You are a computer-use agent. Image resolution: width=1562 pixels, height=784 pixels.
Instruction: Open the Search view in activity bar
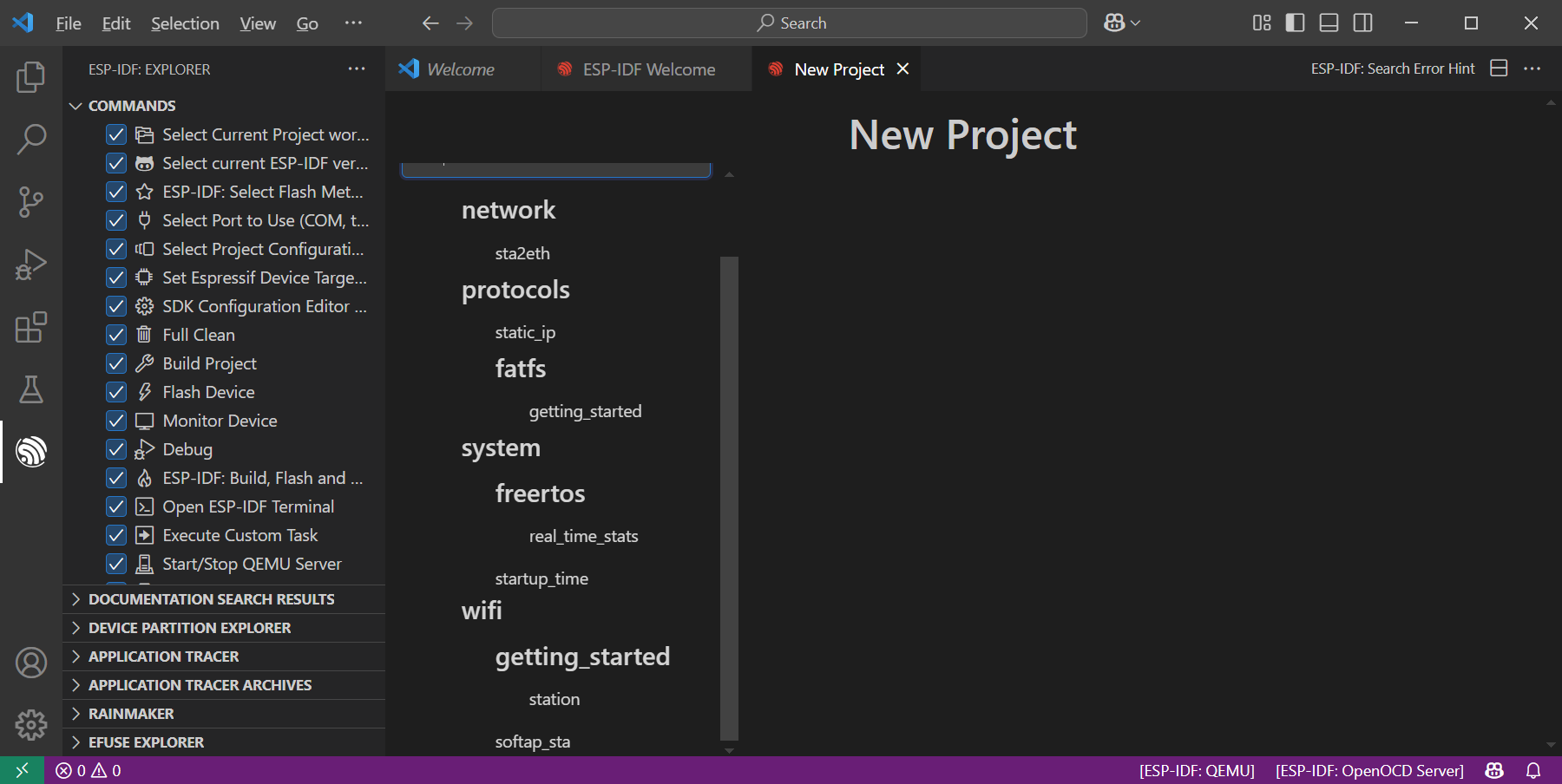[x=31, y=140]
